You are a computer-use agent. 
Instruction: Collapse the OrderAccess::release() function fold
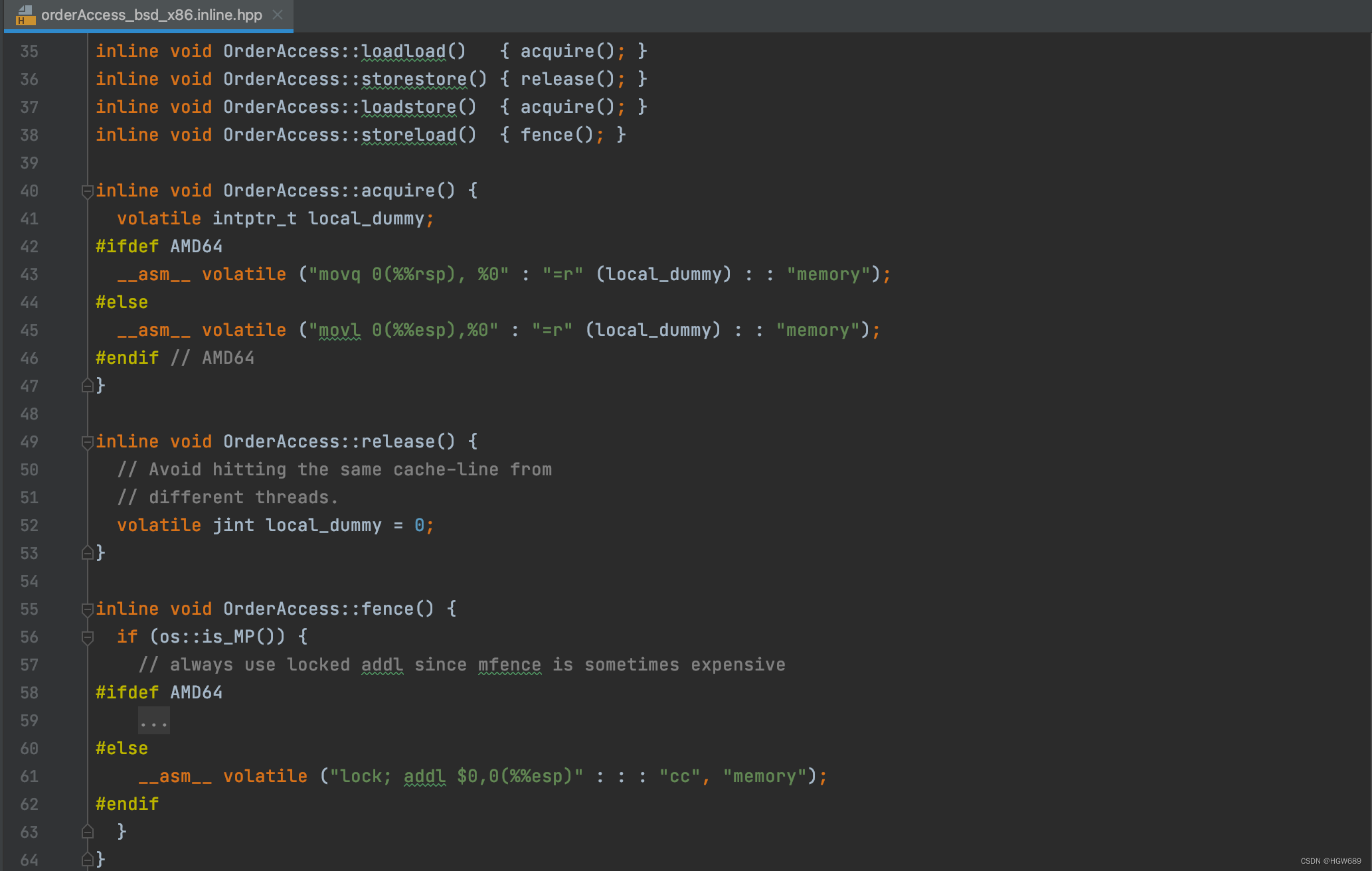click(x=87, y=443)
